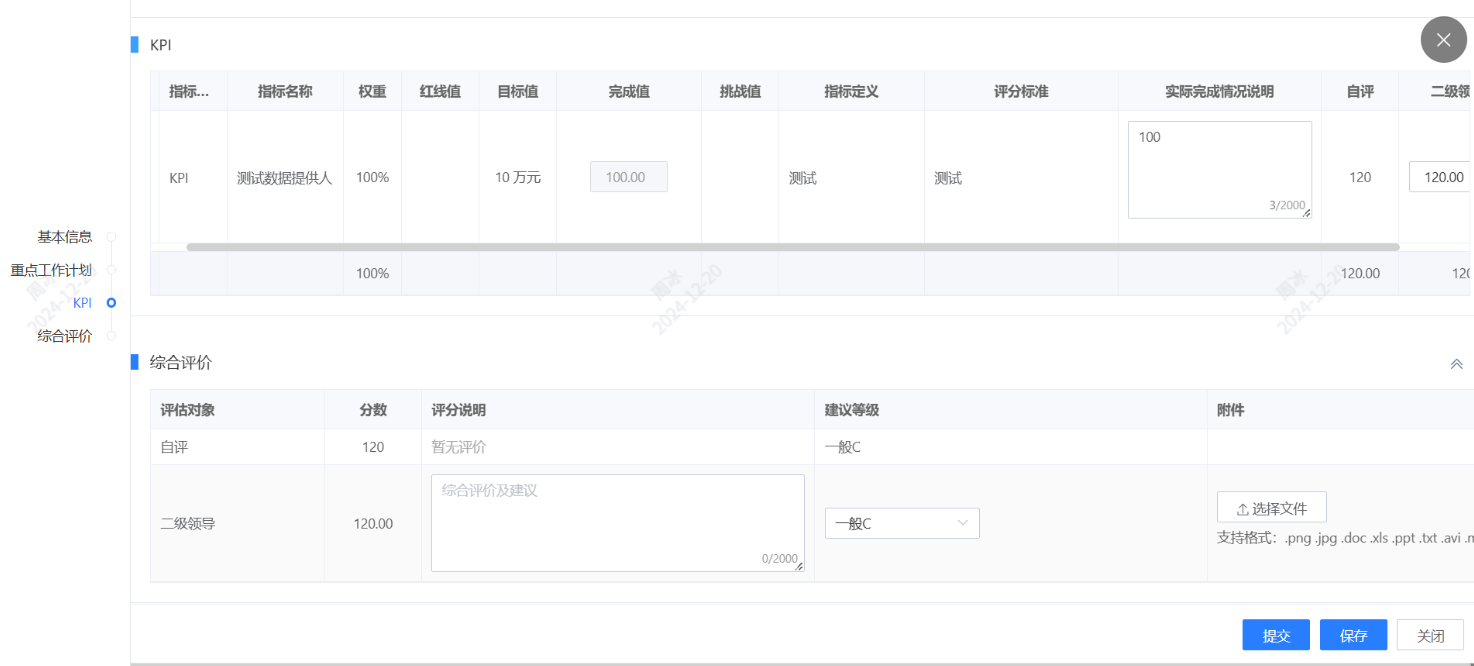Click the 评分标准 column header
The width and height of the screenshot is (1474, 666).
click(x=1020, y=92)
